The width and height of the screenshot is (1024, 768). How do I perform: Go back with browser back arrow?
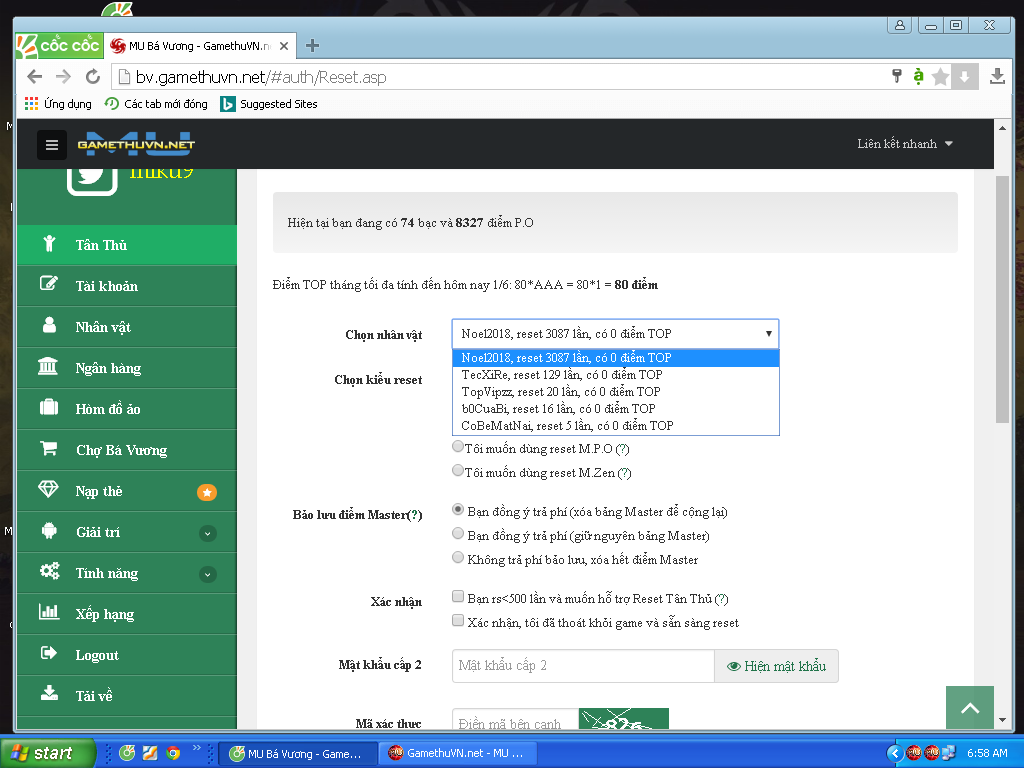(x=35, y=77)
